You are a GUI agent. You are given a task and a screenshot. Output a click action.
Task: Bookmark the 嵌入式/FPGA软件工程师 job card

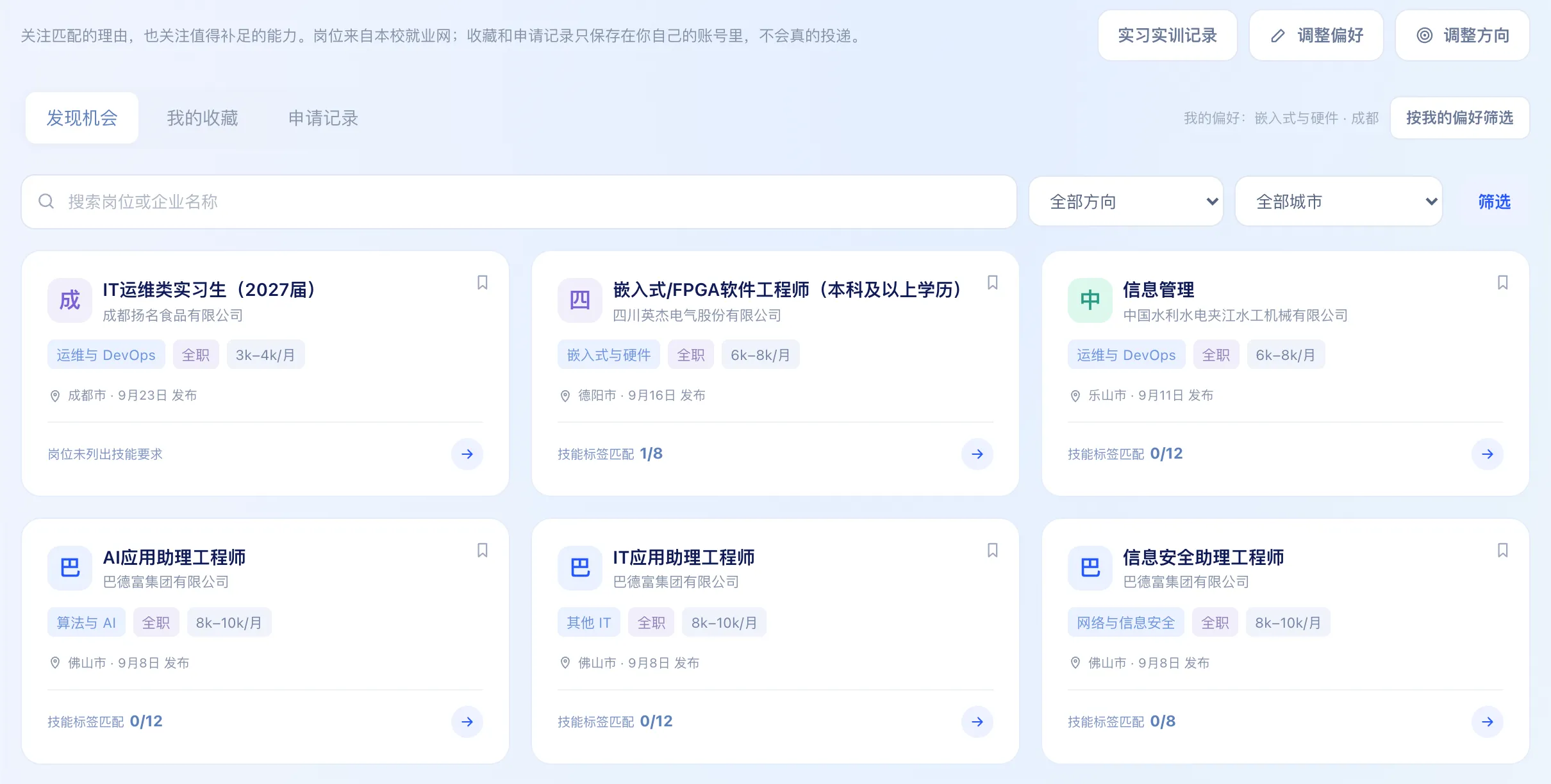pos(993,282)
